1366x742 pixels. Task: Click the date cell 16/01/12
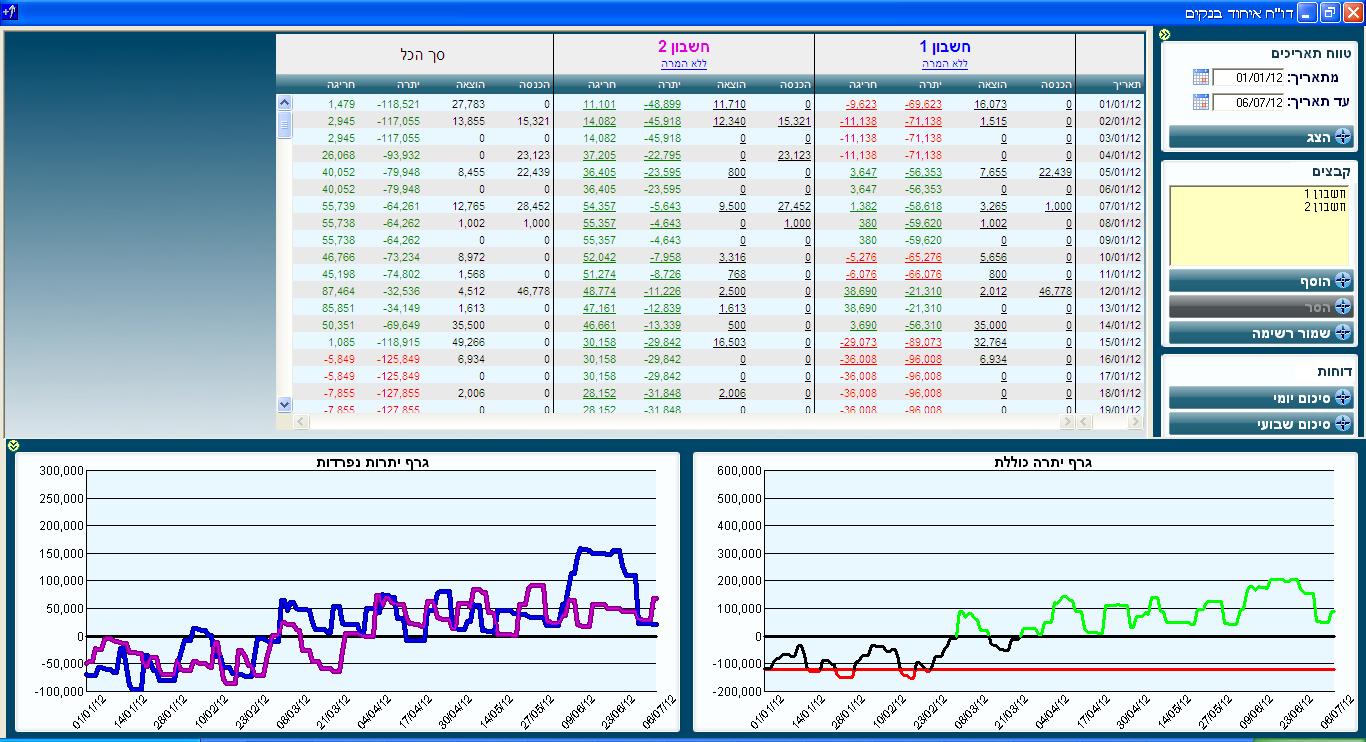[x=1120, y=359]
